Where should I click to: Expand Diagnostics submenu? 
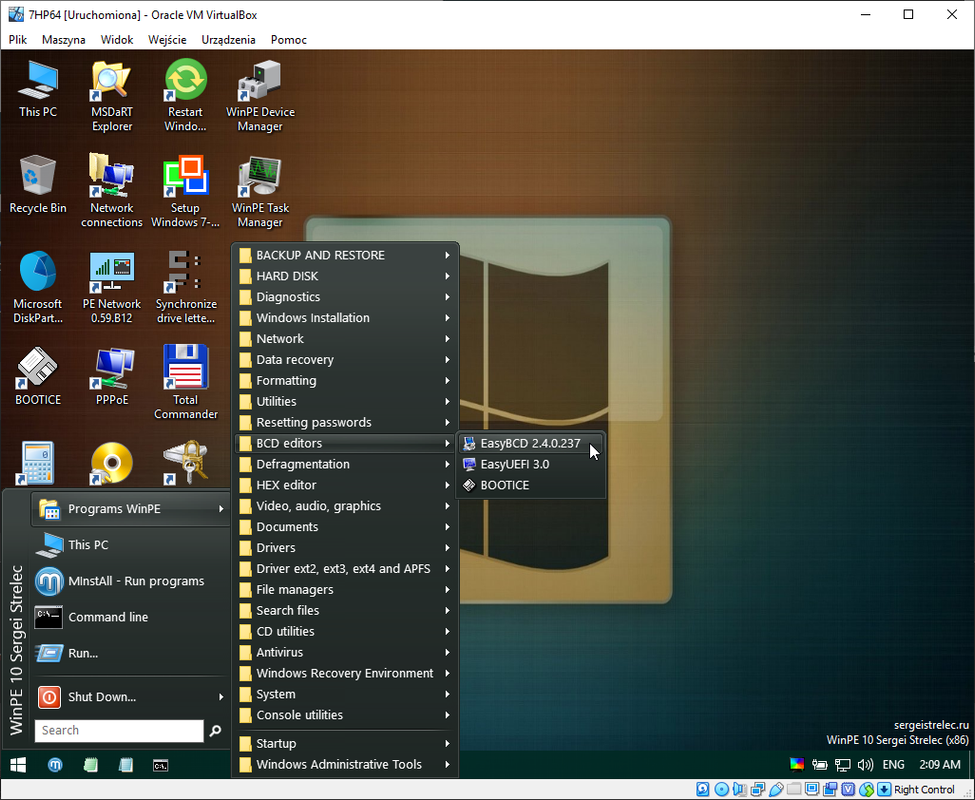point(345,297)
